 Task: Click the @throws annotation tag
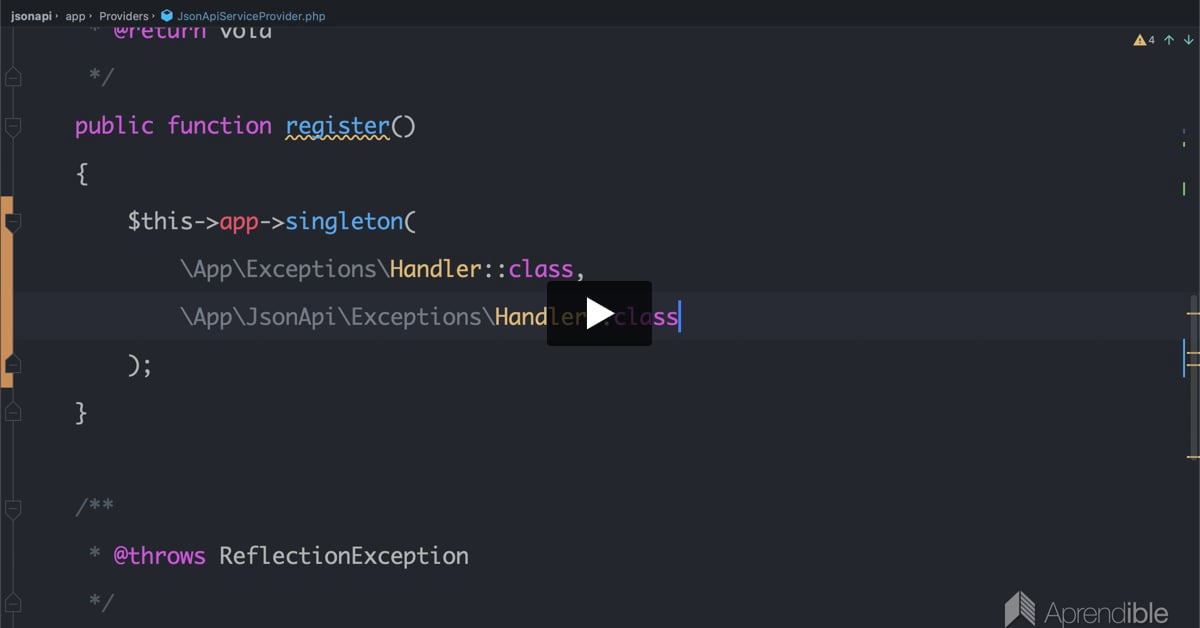click(x=160, y=555)
